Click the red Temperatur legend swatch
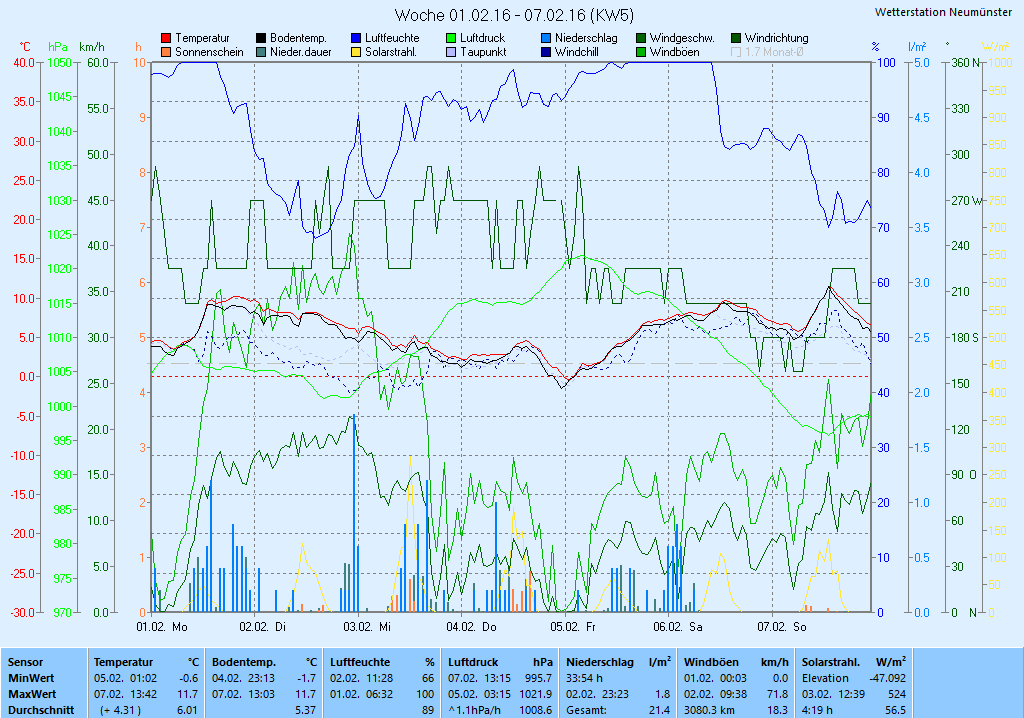Screen dimensions: 1024x718 166,38
